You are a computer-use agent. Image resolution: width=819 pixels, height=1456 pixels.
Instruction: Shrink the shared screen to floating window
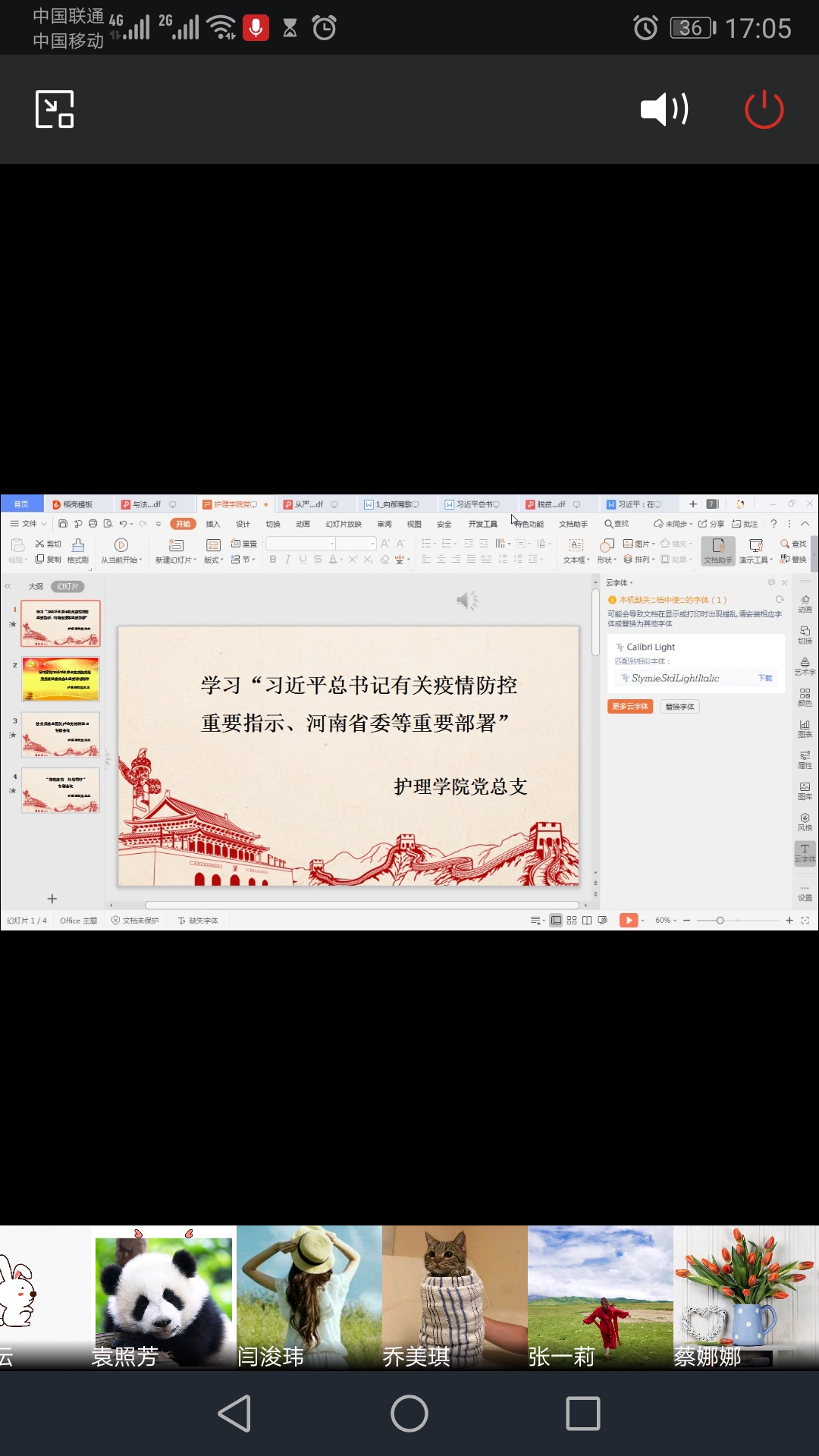[x=55, y=109]
